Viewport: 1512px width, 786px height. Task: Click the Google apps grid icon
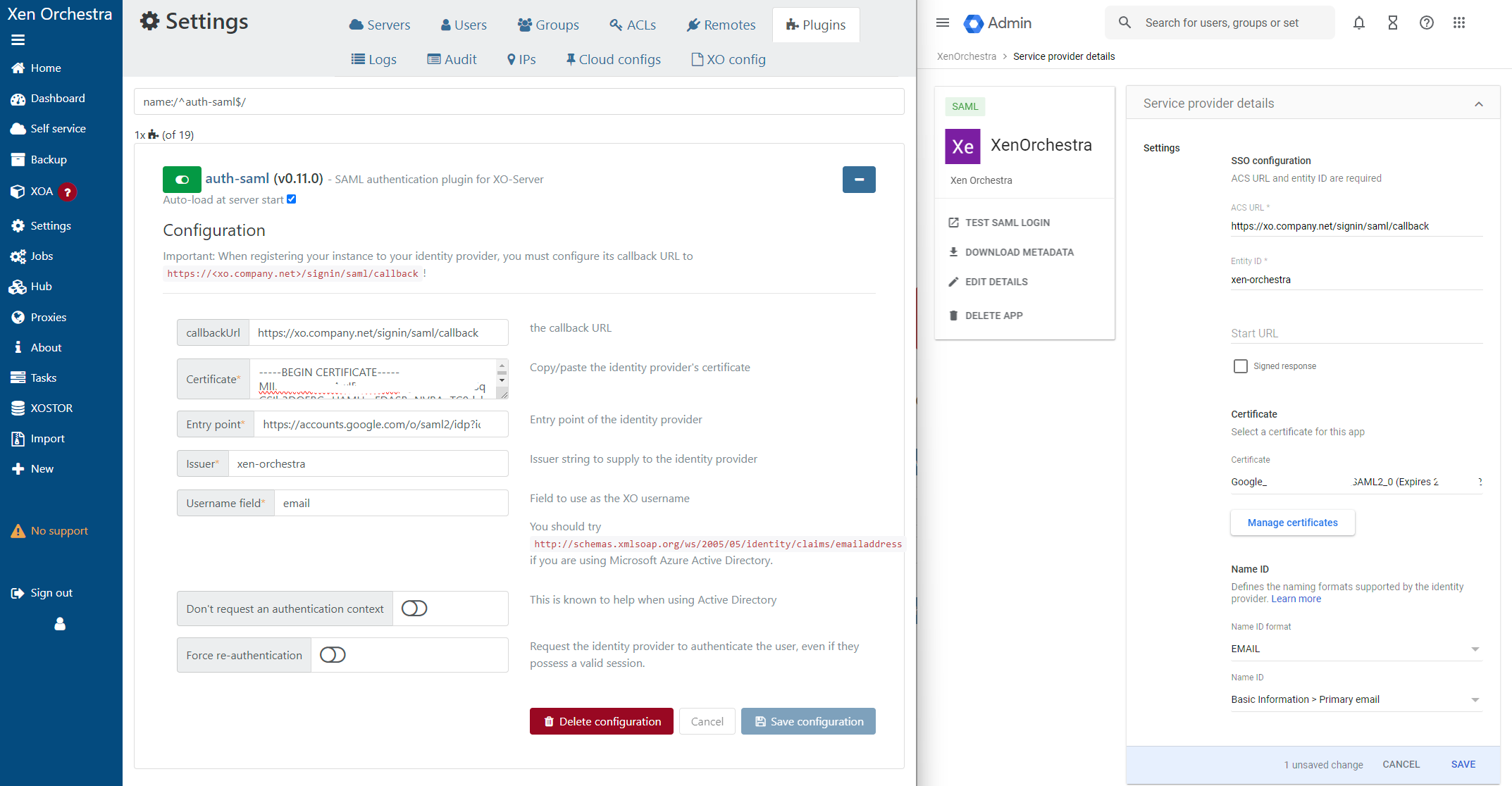pyautogui.click(x=1459, y=23)
